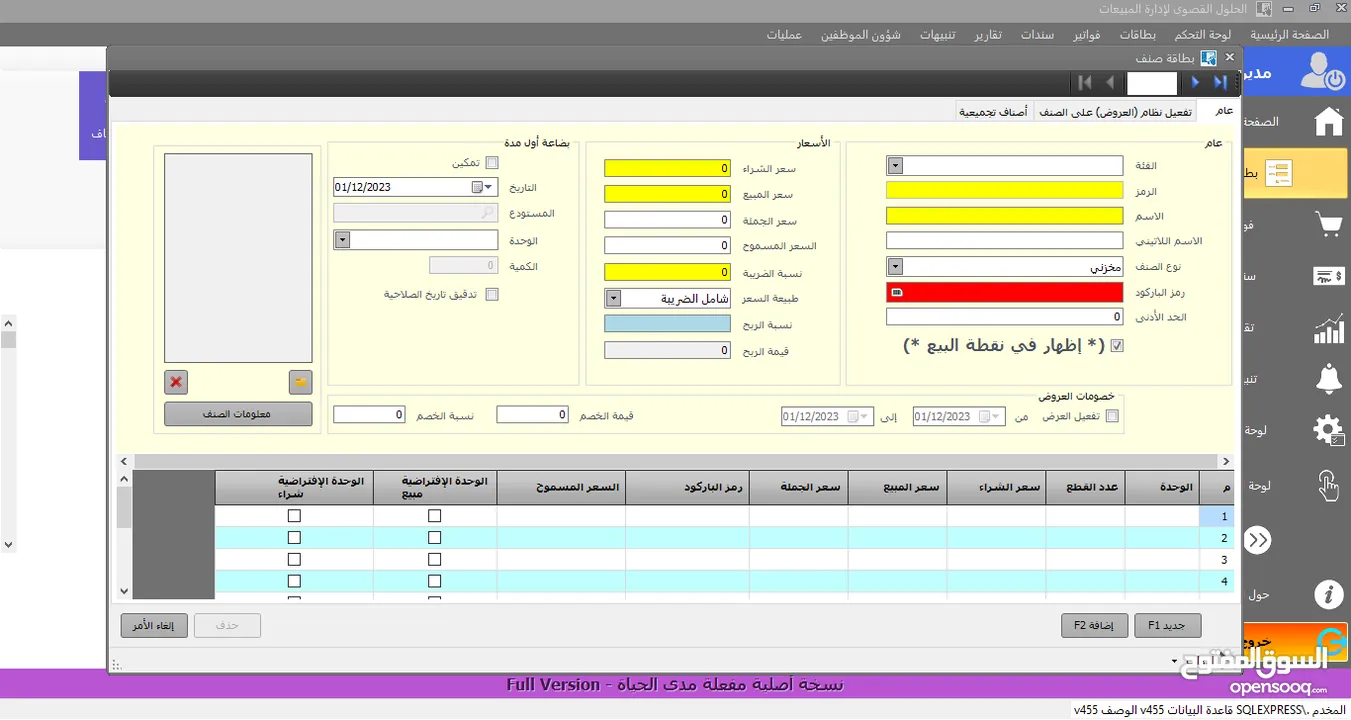
Task: Open the الوحدة unit dropdown
Action: pyautogui.click(x=342, y=240)
